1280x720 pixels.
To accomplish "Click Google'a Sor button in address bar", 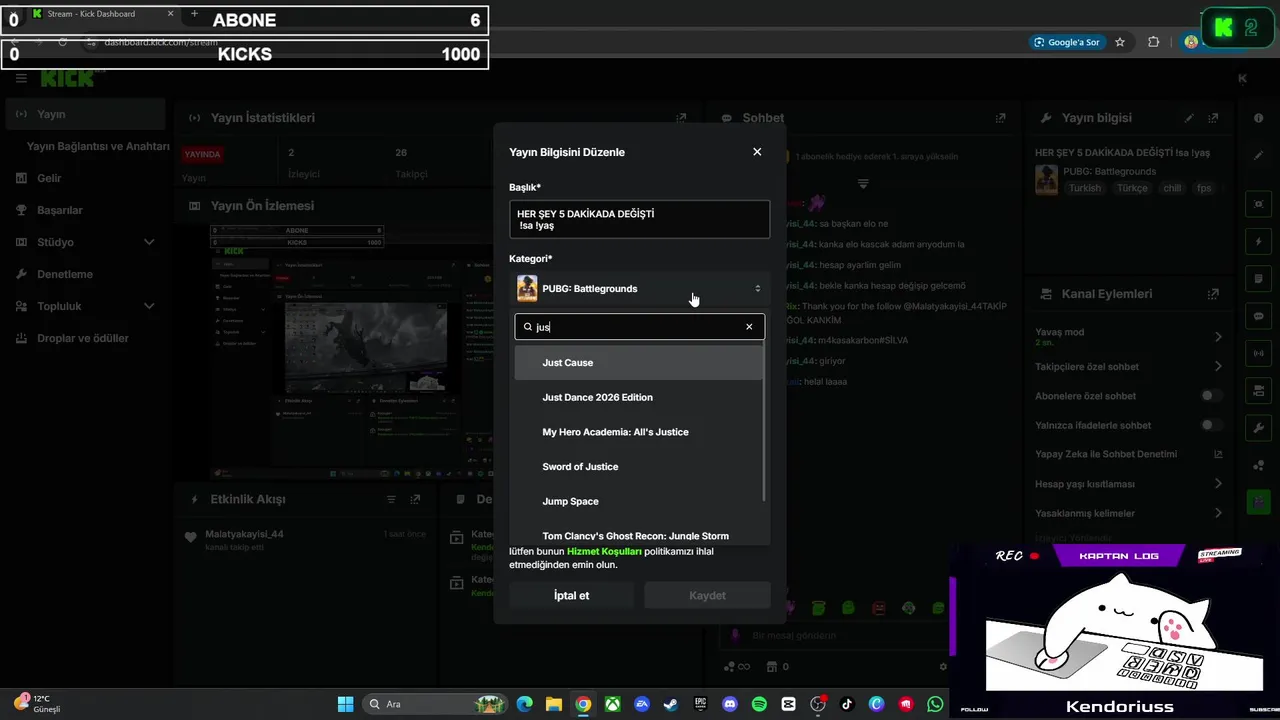I will pyautogui.click(x=1067, y=42).
